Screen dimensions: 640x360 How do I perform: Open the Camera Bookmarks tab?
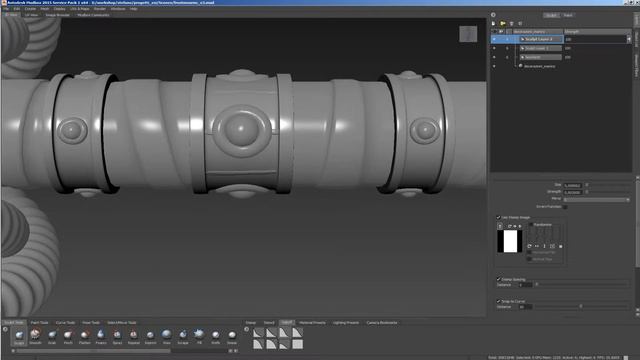click(382, 322)
